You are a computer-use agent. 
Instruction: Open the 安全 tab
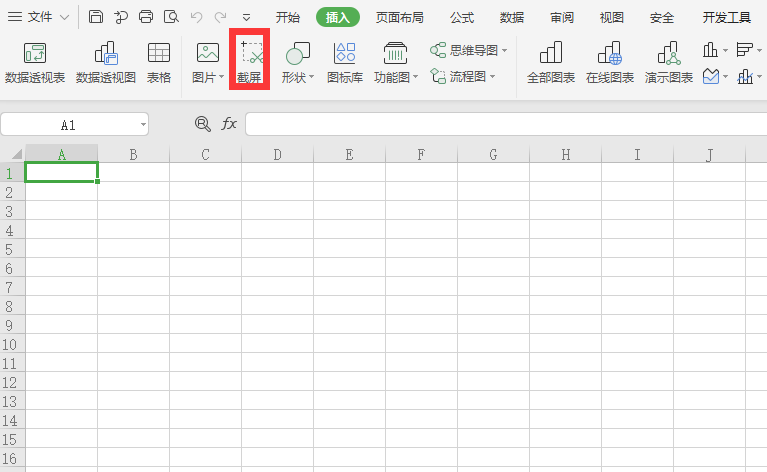coord(661,18)
